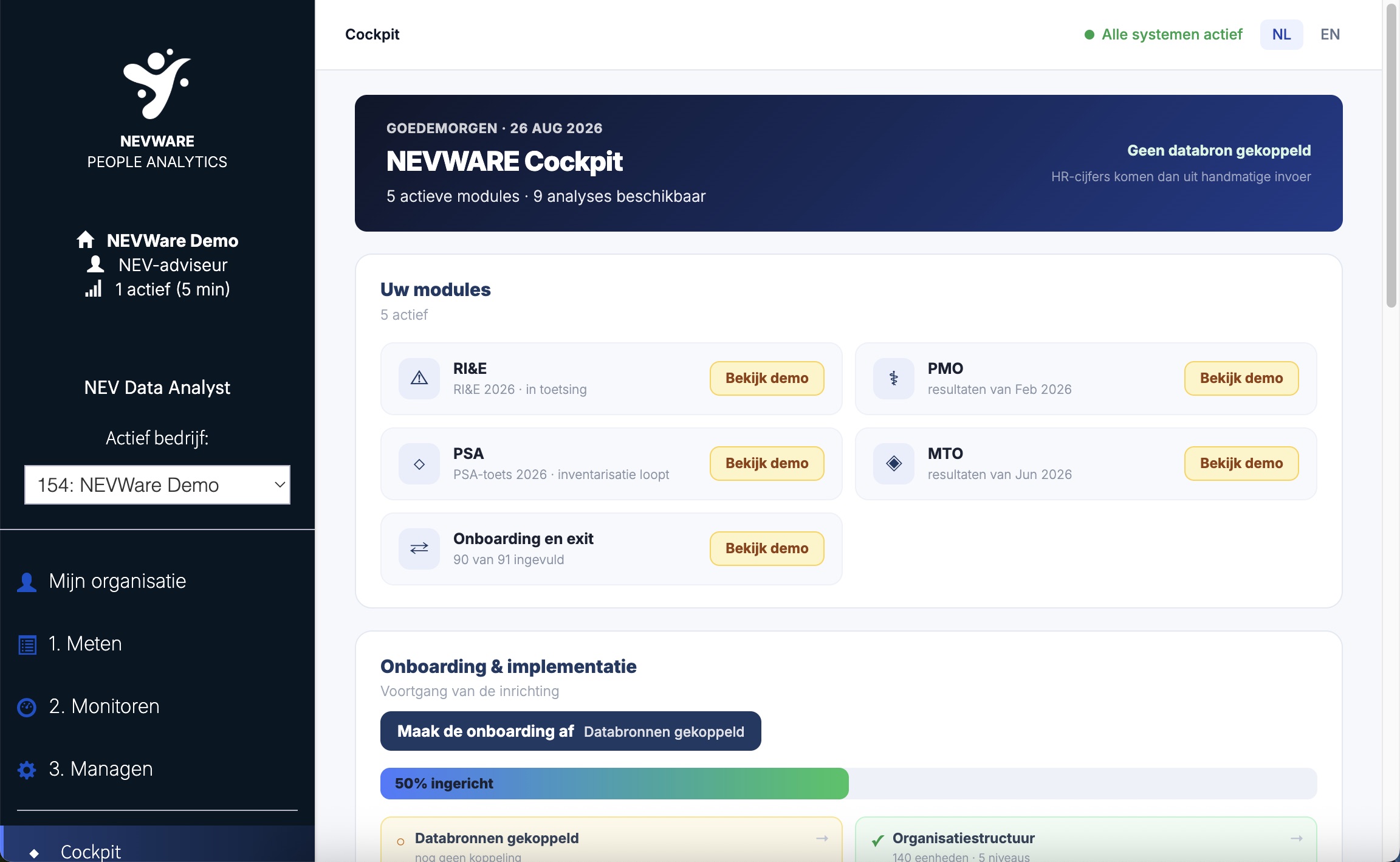Click Bekijk demo for PMO
Image resolution: width=1400 pixels, height=862 pixels.
coord(1241,378)
